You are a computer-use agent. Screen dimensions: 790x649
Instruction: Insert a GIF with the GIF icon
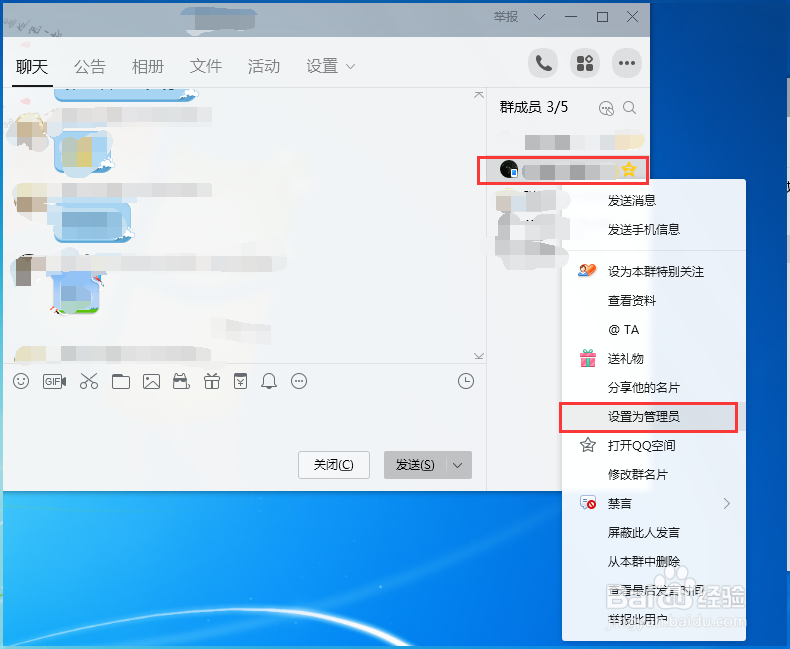point(54,381)
